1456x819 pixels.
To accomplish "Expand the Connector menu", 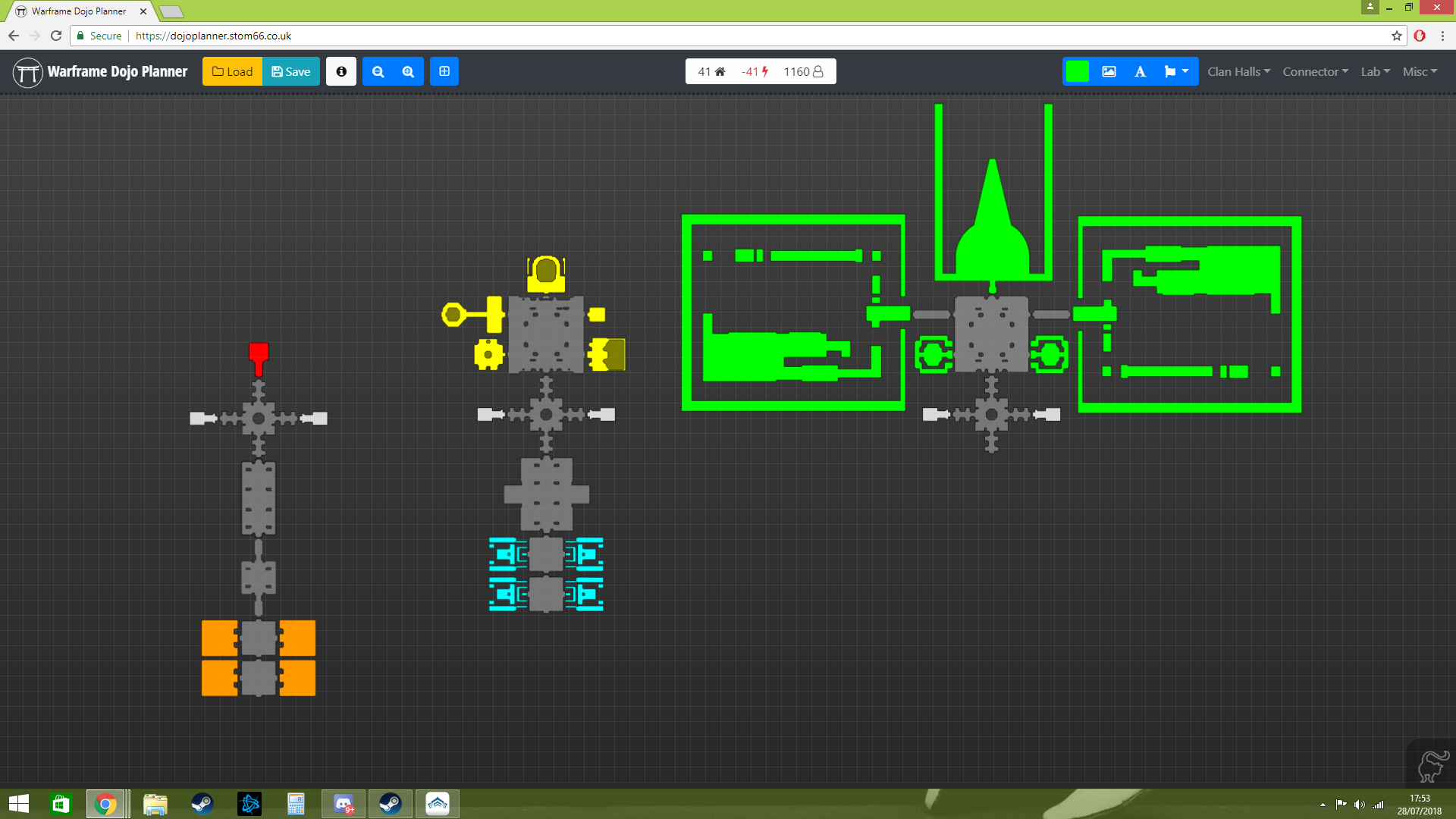I will 1315,71.
